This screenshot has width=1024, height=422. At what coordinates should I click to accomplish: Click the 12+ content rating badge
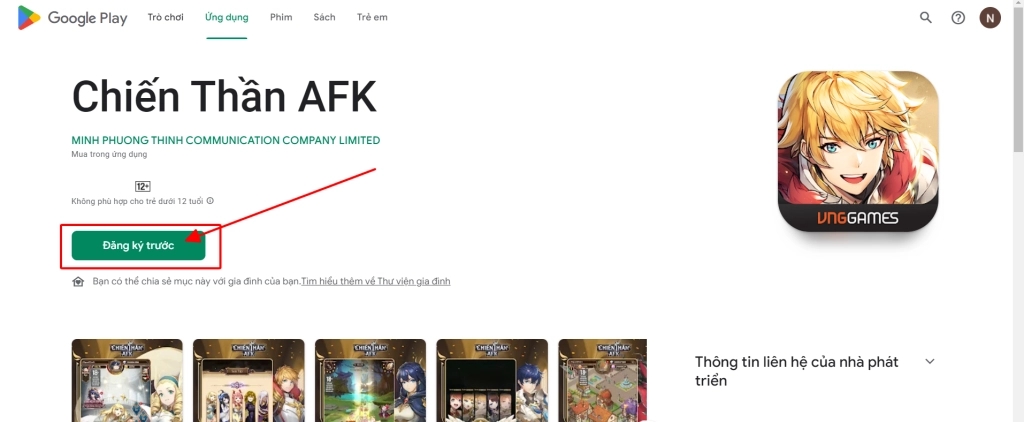click(143, 186)
